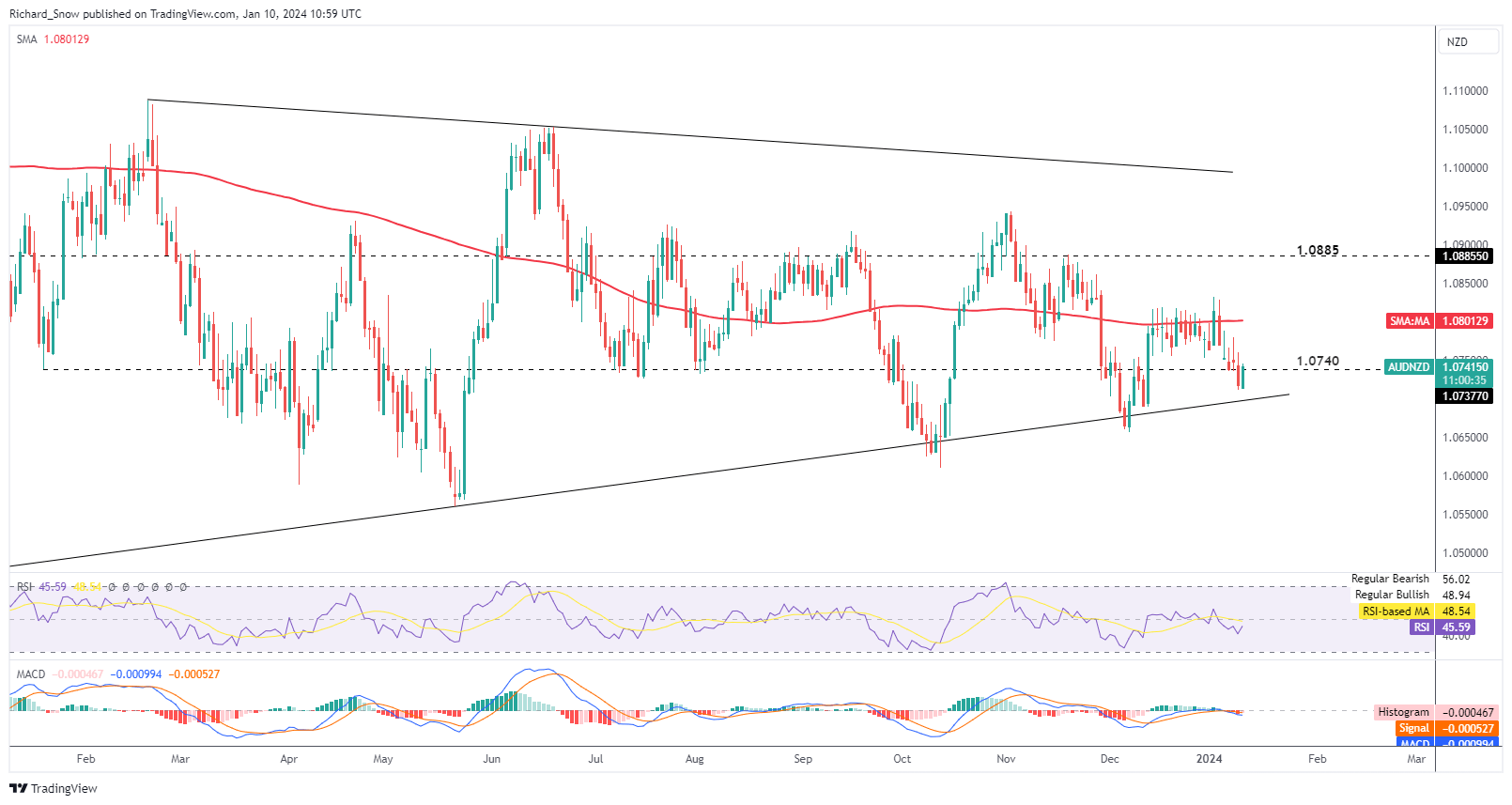The image size is (1512, 805).
Task: Click the AUDNZD symbol price tag
Action: (1410, 367)
